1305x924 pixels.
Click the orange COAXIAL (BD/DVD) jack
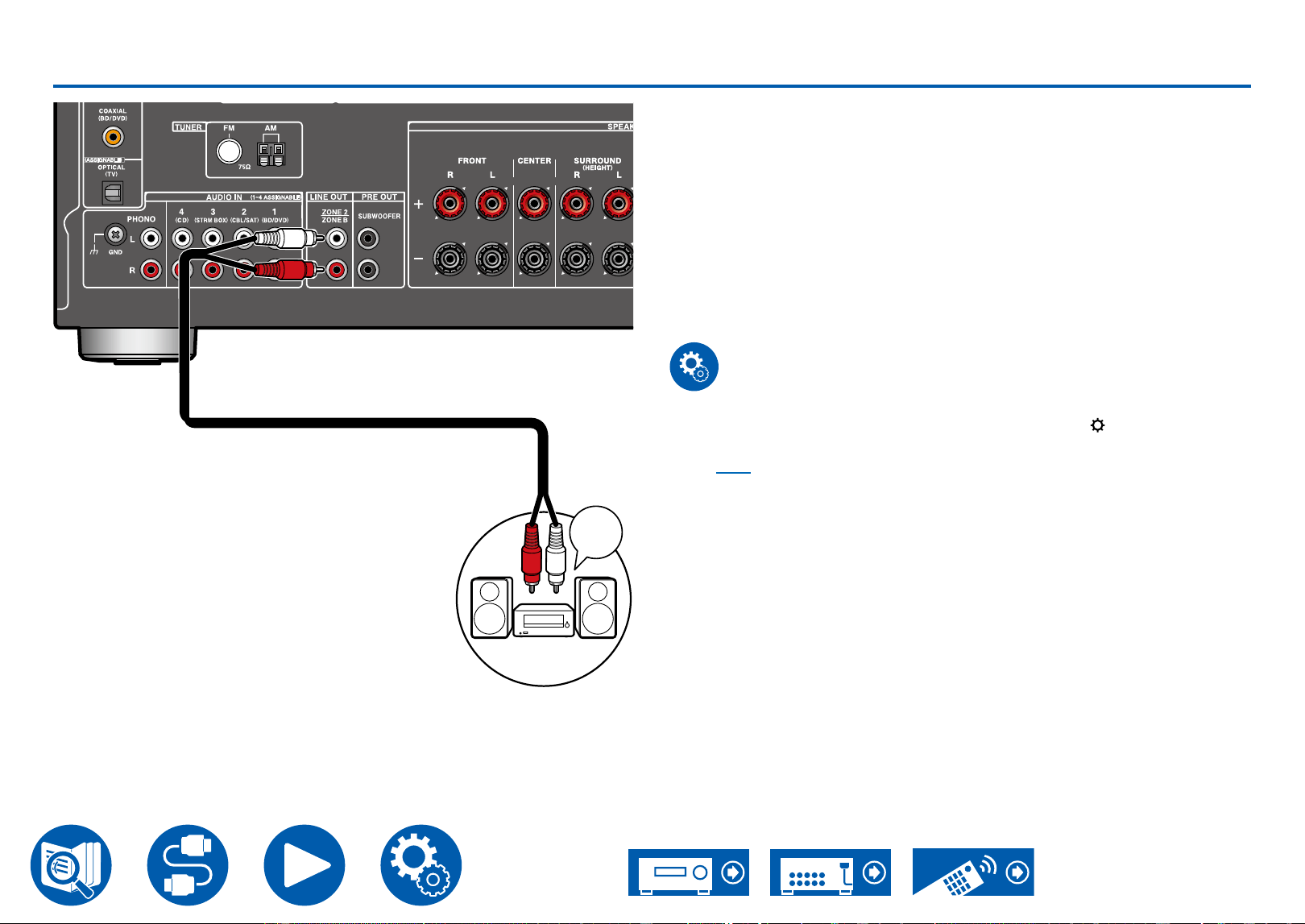[x=113, y=137]
